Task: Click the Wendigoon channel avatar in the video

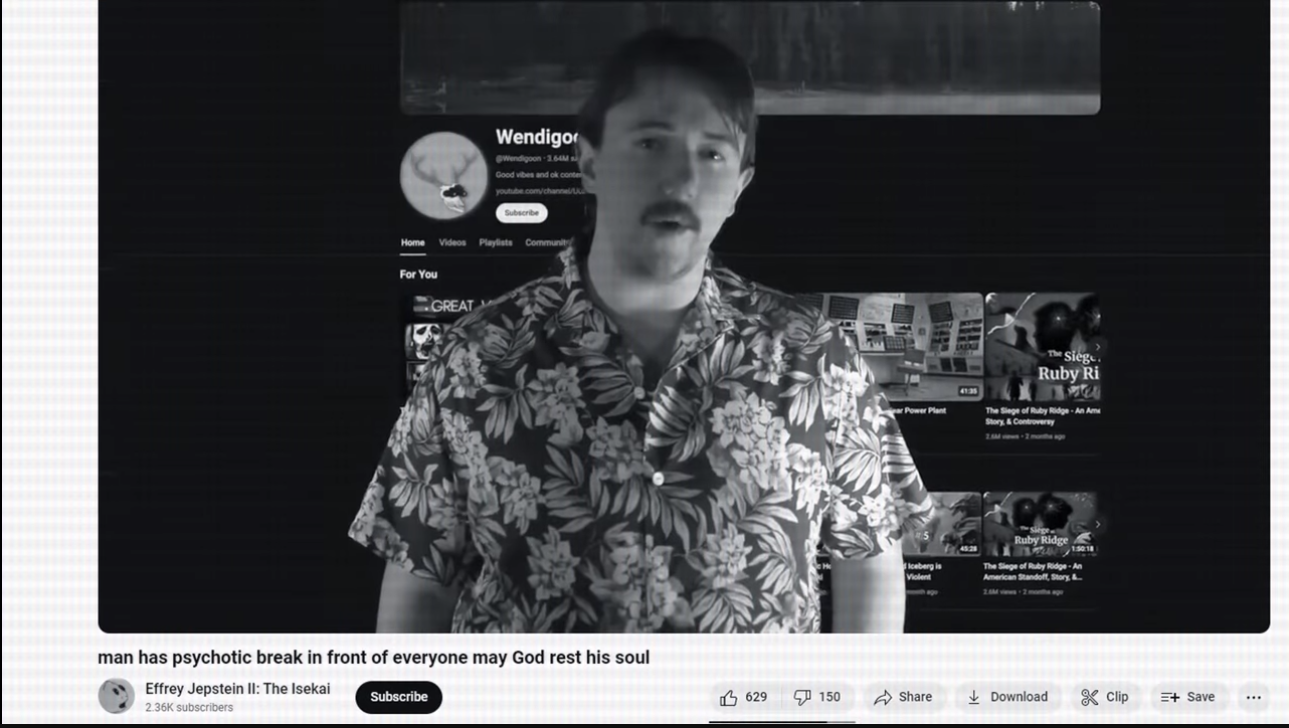Action: [x=443, y=175]
